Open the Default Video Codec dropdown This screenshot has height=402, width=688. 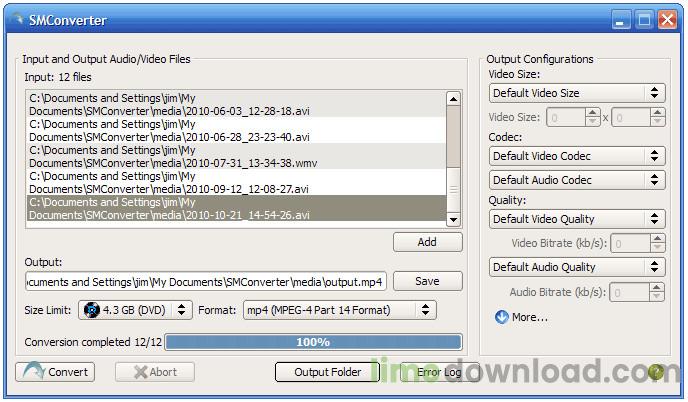(577, 155)
